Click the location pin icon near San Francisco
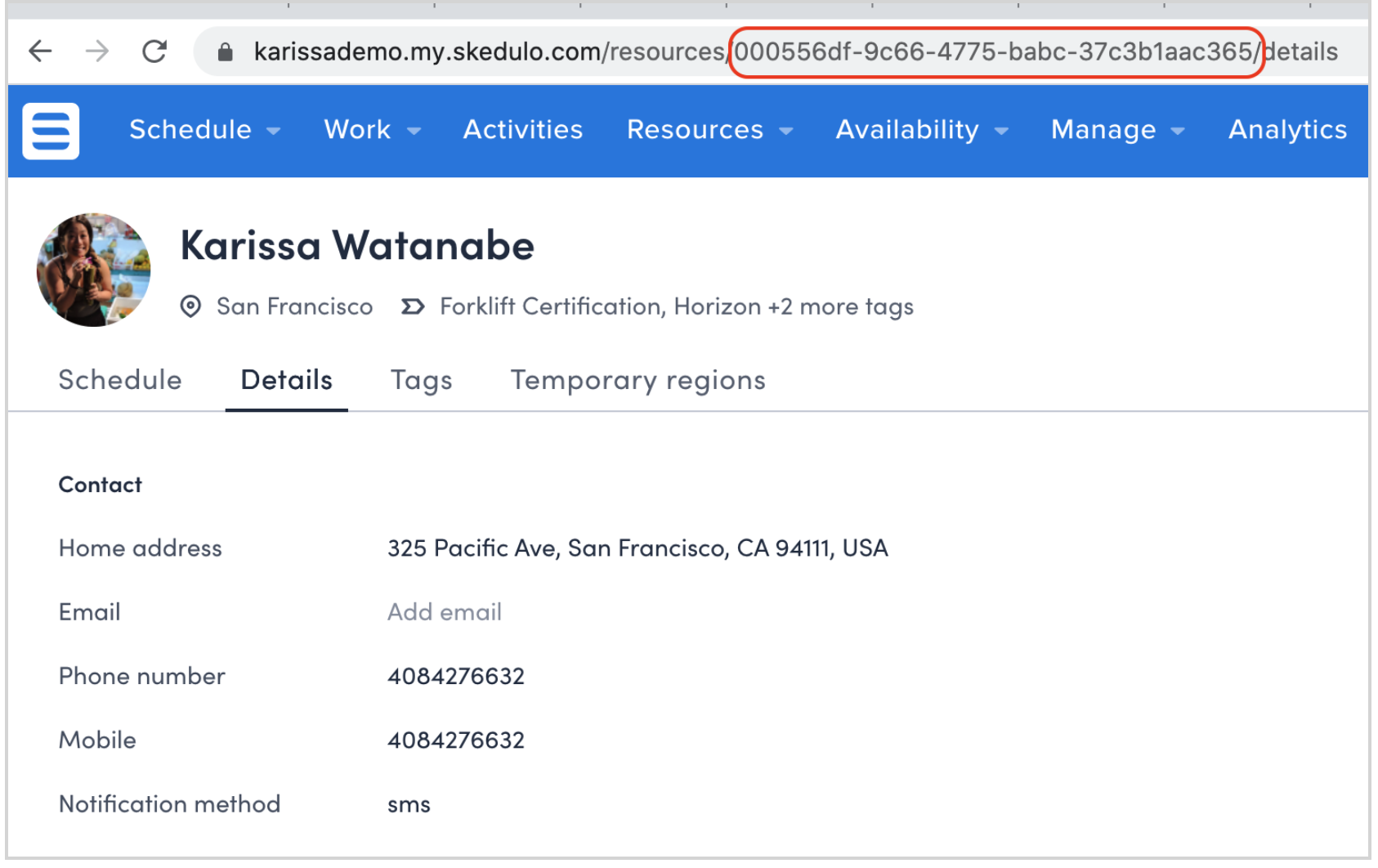This screenshot has width=1378, height=868. 190,306
